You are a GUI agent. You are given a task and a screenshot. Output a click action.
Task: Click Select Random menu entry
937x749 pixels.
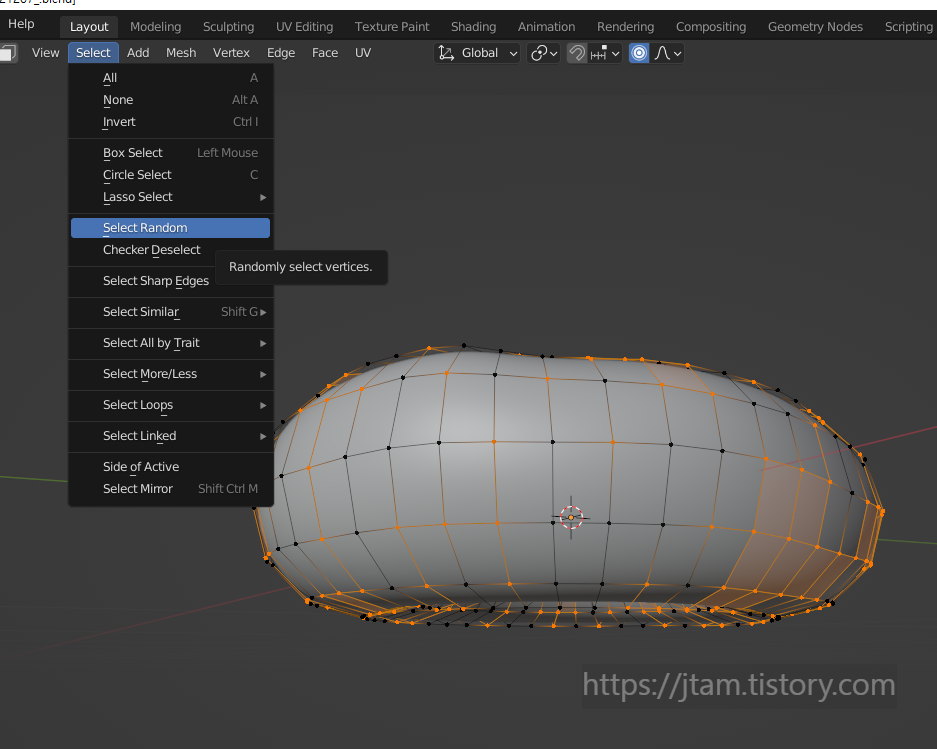pos(171,228)
